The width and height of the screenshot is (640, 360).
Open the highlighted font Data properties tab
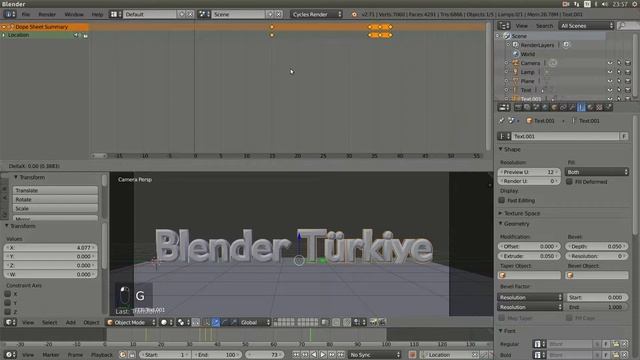581,107
